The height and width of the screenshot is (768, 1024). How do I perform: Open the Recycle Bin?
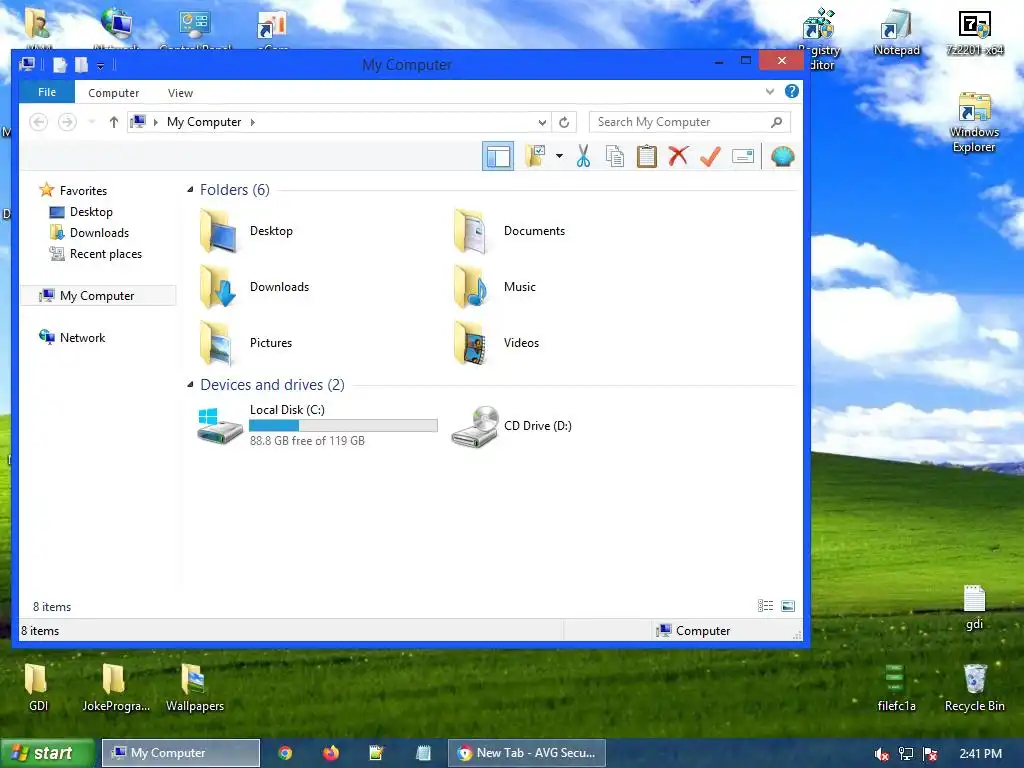point(974,687)
